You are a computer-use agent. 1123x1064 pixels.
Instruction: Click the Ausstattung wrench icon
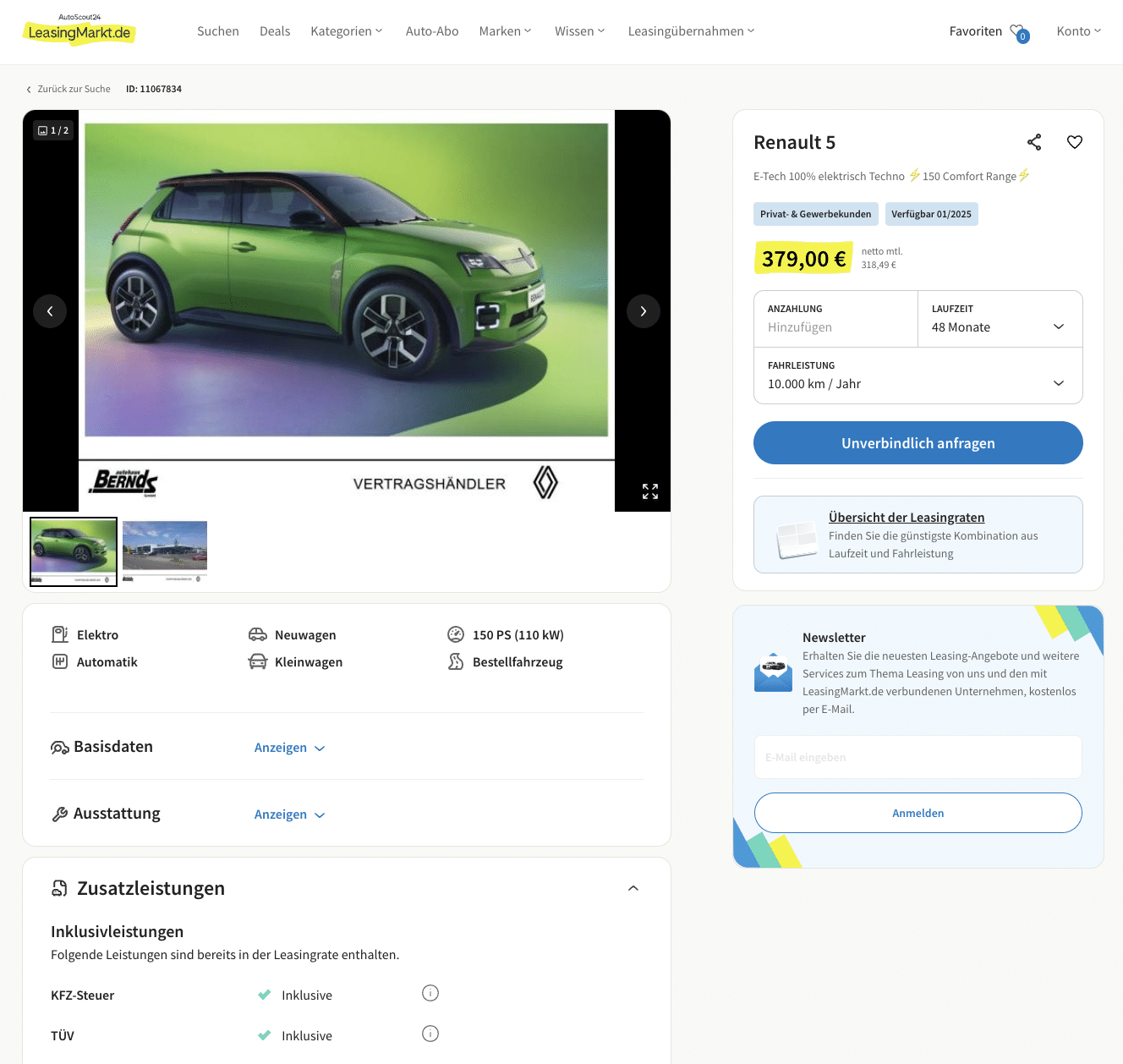(x=60, y=814)
